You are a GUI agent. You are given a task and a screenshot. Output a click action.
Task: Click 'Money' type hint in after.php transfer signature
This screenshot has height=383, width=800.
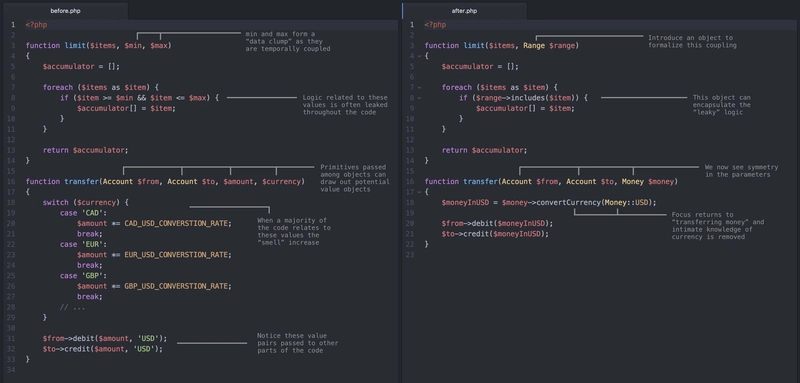(632, 182)
